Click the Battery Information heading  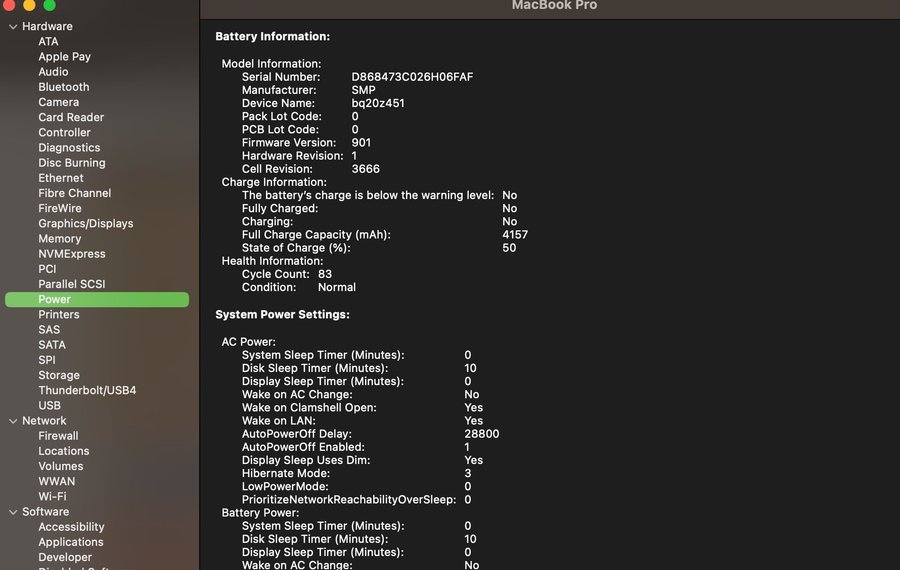click(273, 36)
